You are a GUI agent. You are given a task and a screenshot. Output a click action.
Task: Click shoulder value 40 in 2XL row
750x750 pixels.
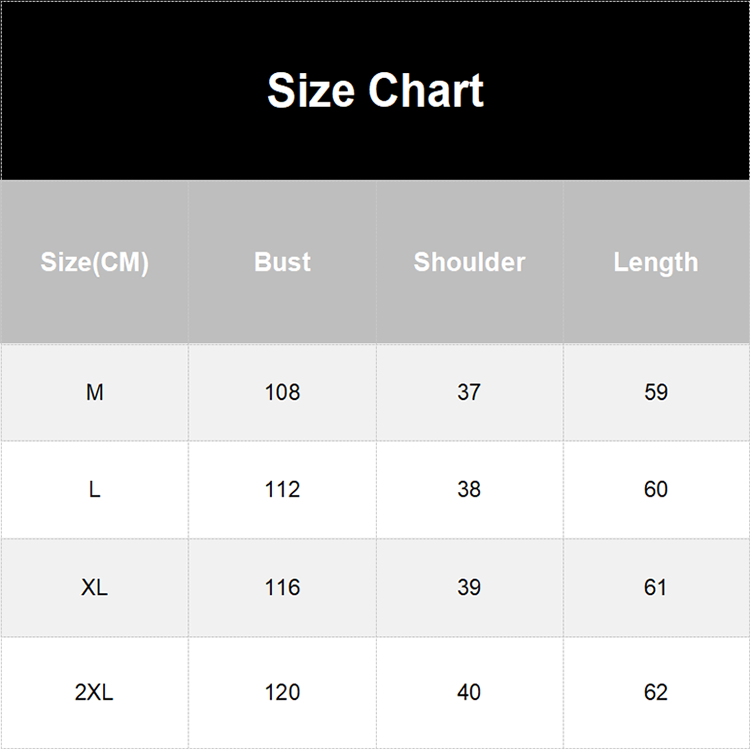pos(469,692)
